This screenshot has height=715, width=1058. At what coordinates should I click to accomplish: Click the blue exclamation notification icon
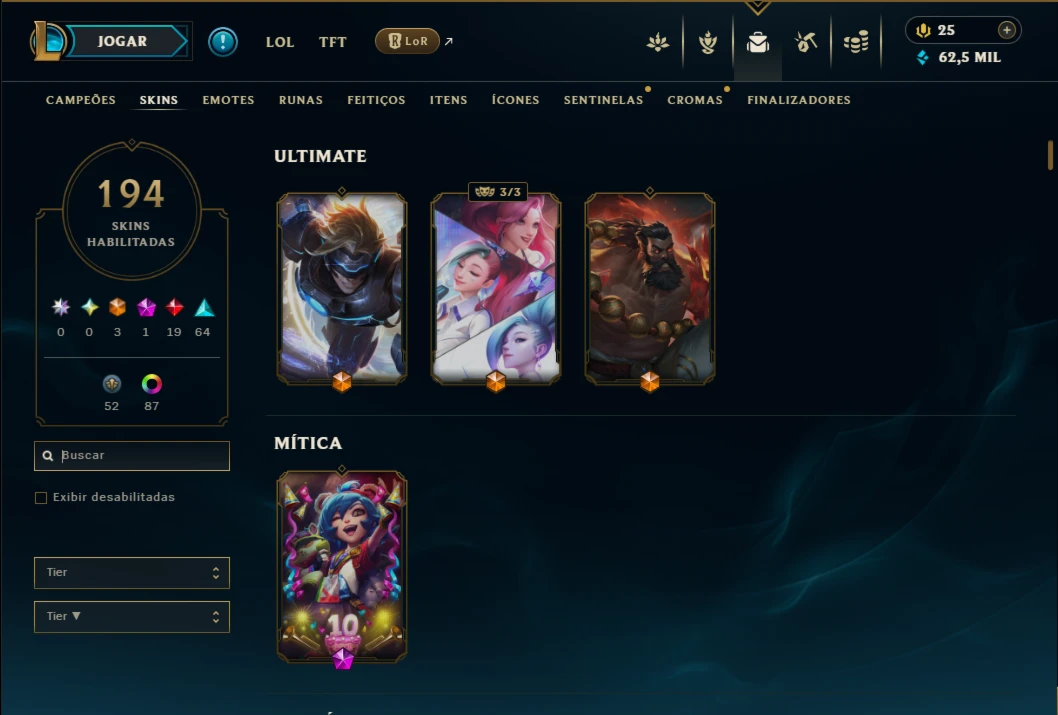223,42
